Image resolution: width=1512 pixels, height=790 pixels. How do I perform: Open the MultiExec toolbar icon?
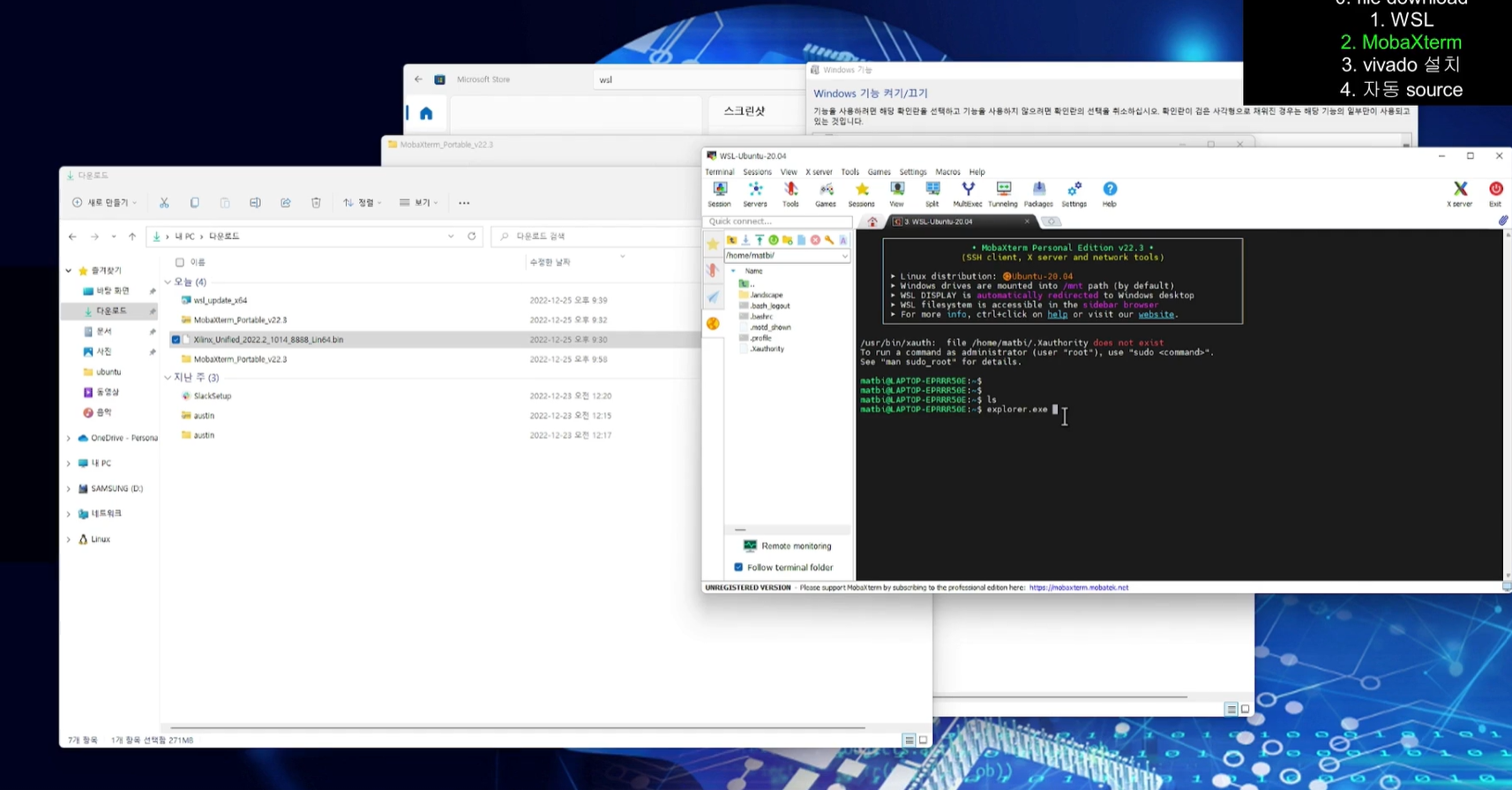(x=968, y=193)
